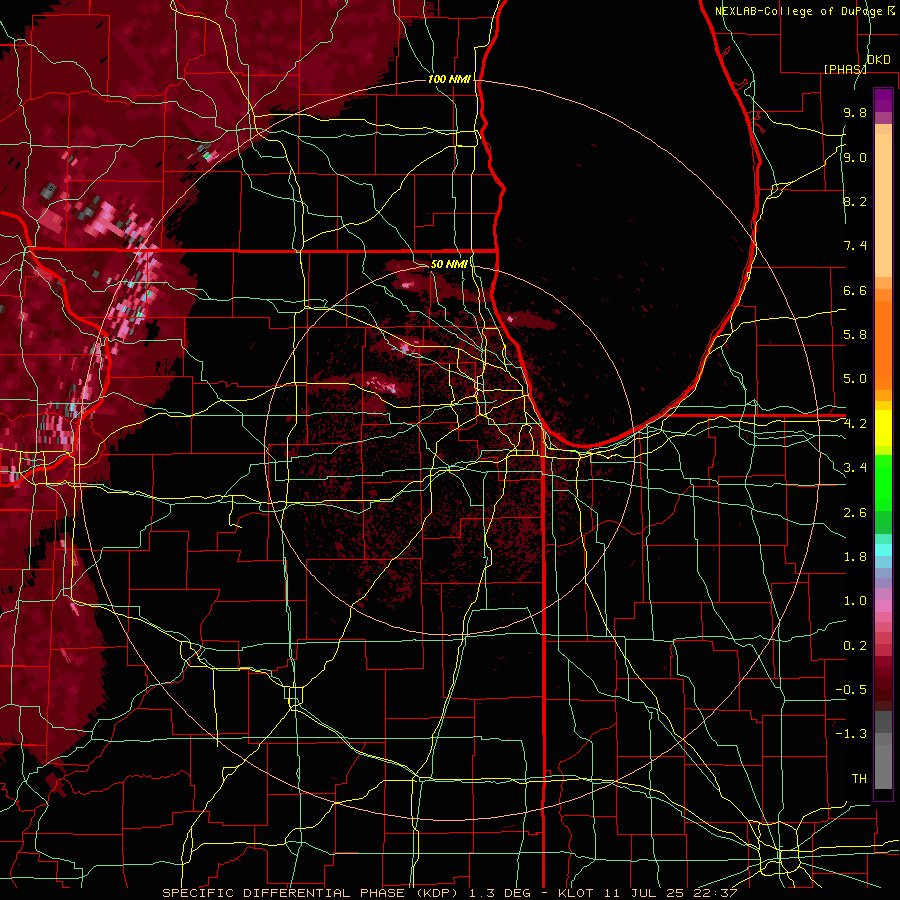Click the 5.8 scale label
The image size is (900, 900).
[x=855, y=335]
